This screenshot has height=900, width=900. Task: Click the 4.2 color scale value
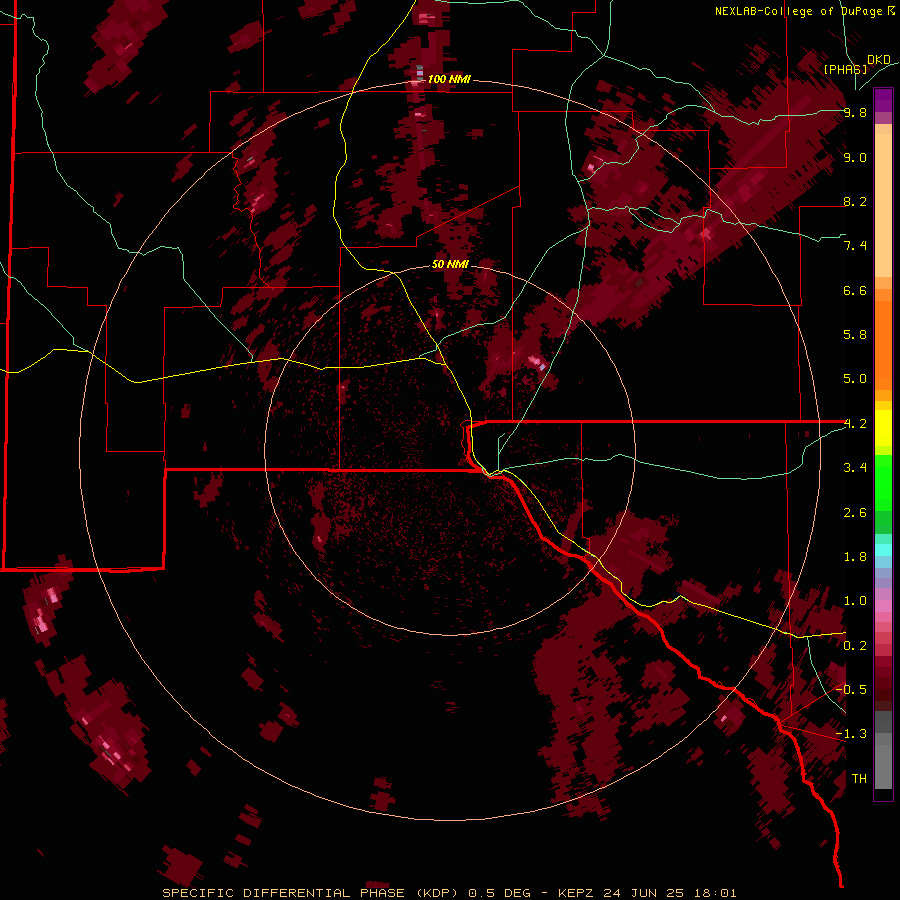tap(855, 424)
